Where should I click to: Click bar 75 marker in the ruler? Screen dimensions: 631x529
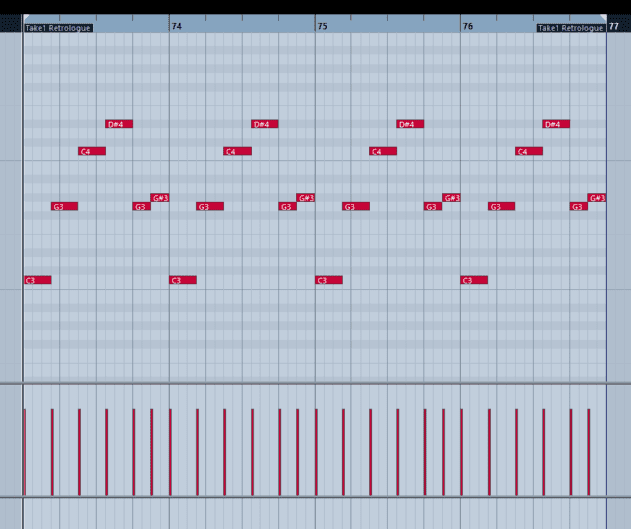322,26
